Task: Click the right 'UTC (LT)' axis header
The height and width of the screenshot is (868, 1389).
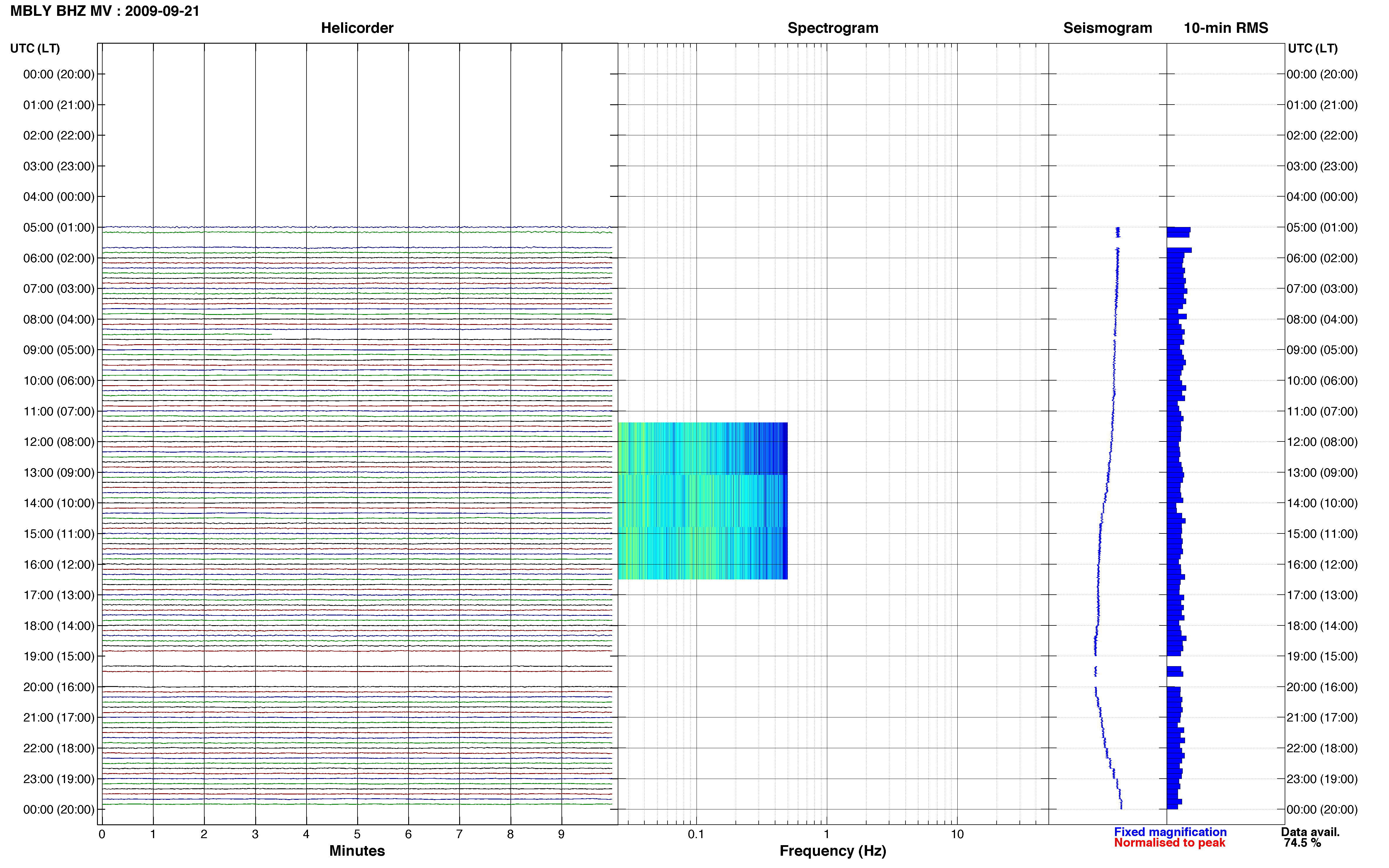Action: [1313, 48]
